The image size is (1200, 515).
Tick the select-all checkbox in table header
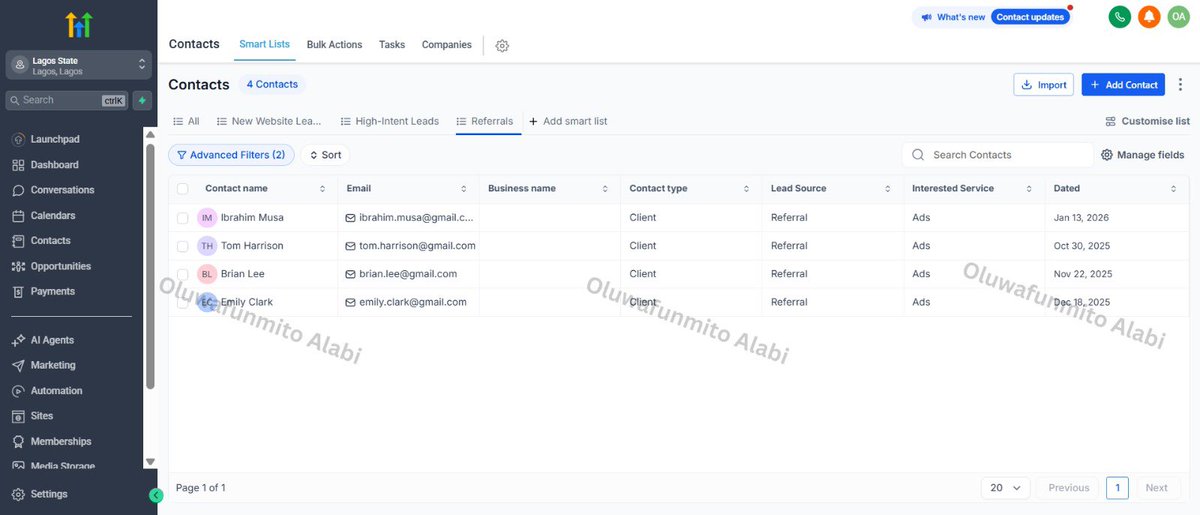pyautogui.click(x=182, y=189)
